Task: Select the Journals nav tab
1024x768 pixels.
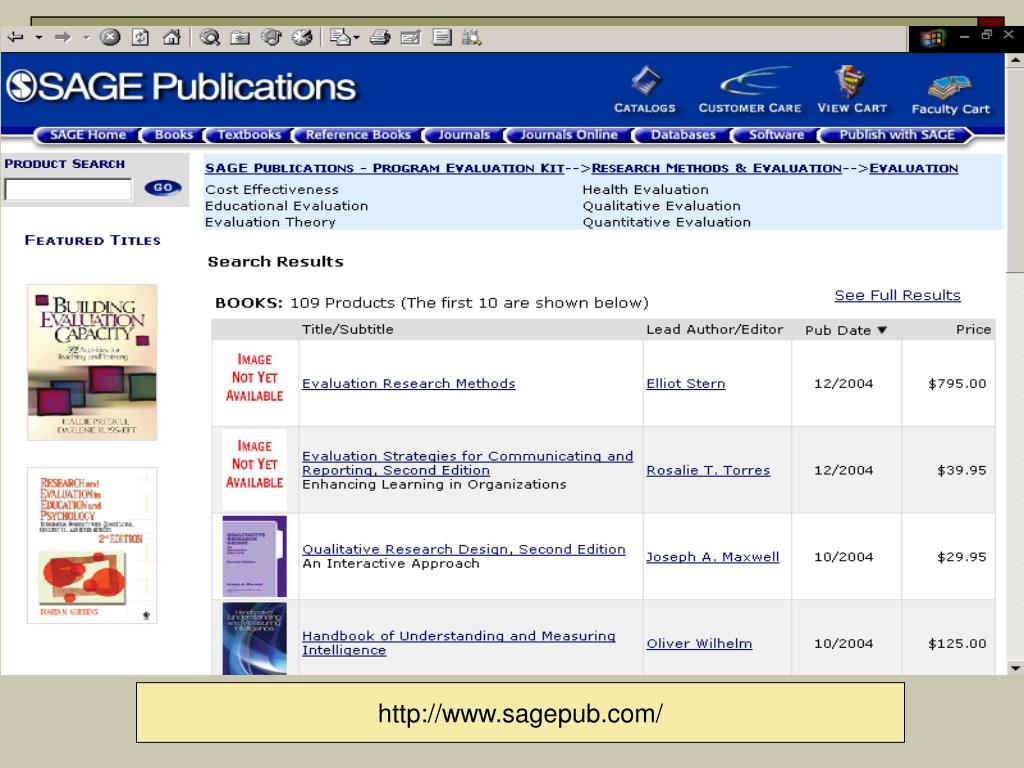Action: pyautogui.click(x=464, y=135)
